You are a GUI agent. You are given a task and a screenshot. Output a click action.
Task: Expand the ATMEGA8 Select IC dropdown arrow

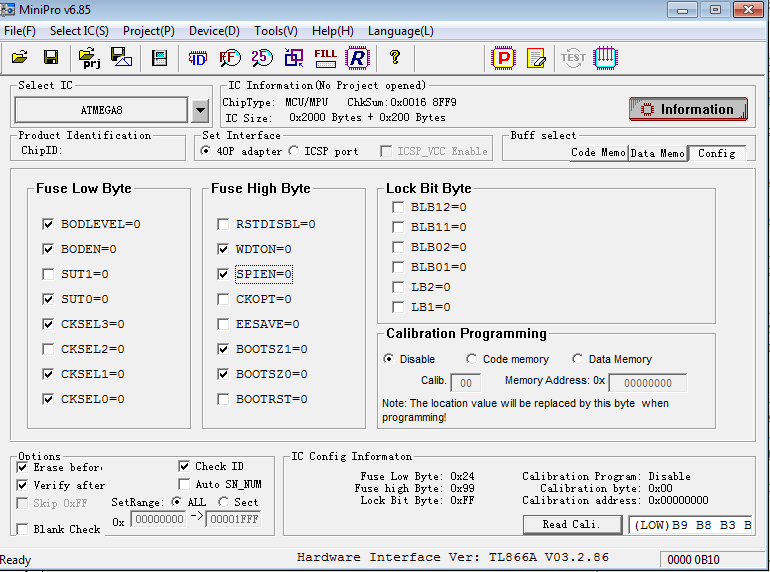click(200, 110)
